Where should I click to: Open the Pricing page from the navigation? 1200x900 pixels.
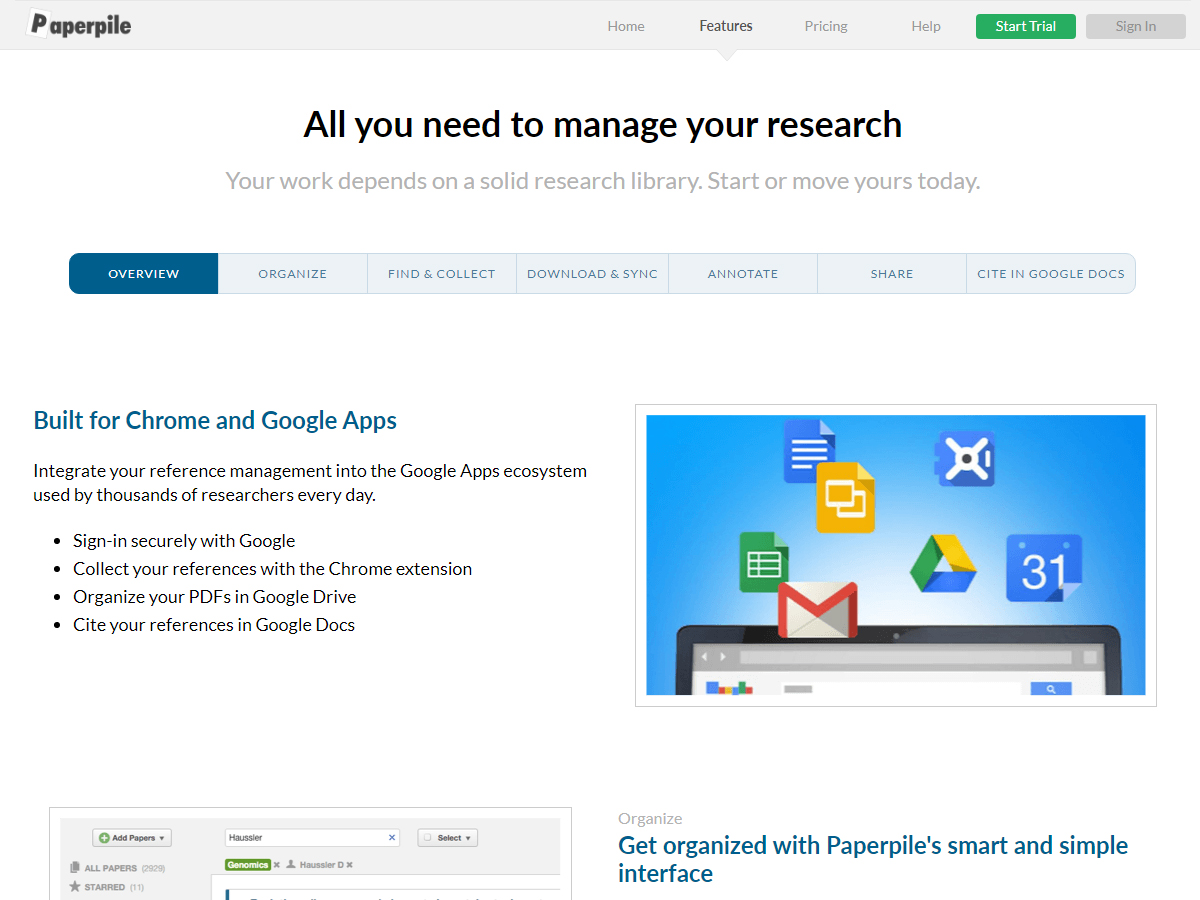click(825, 26)
